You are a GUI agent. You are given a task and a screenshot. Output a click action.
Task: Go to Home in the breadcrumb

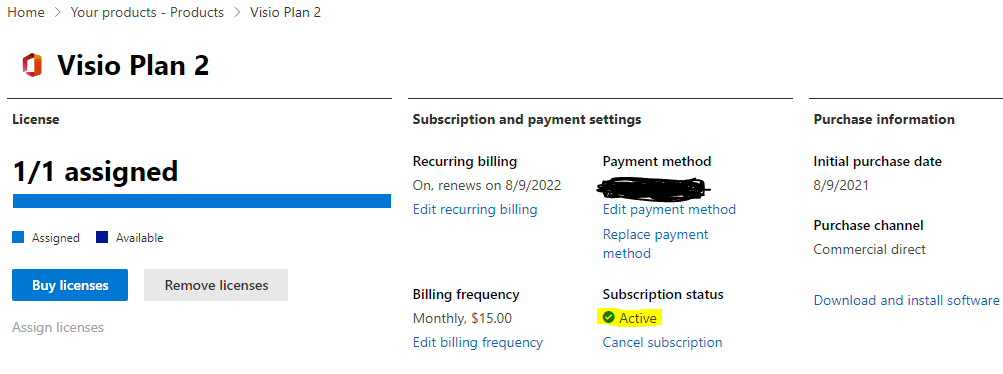pyautogui.click(x=26, y=12)
